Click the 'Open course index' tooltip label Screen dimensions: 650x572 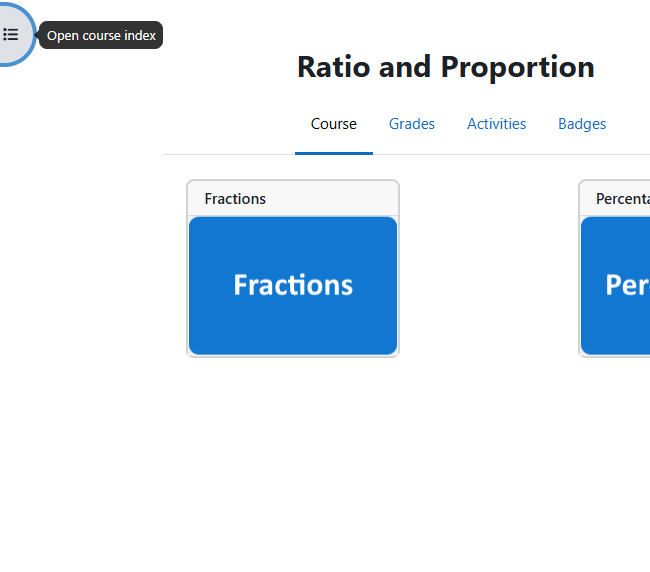[101, 35]
